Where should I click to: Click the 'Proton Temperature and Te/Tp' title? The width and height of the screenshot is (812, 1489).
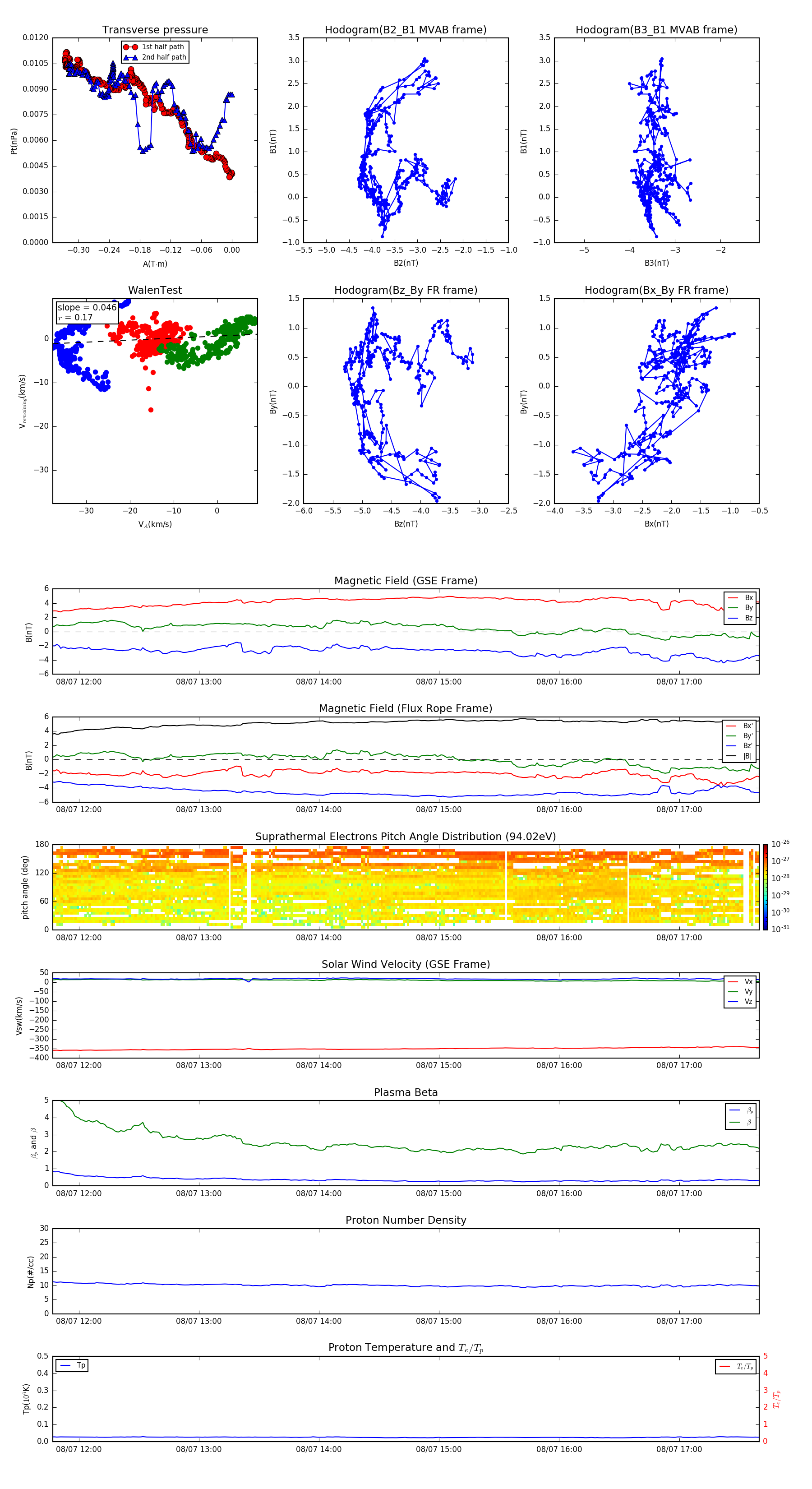(405, 1348)
